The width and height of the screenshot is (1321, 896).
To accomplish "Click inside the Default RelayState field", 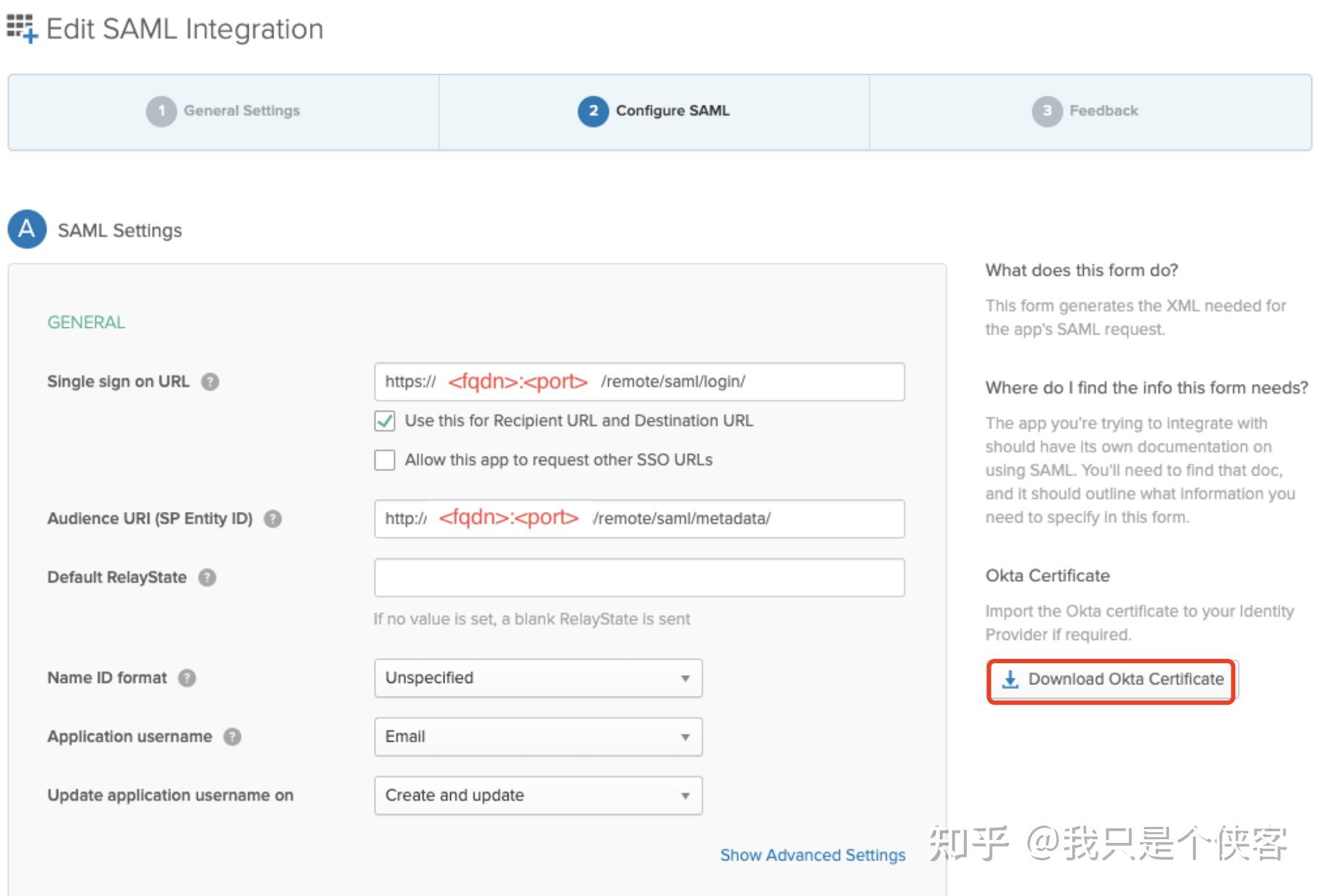I will coord(639,577).
